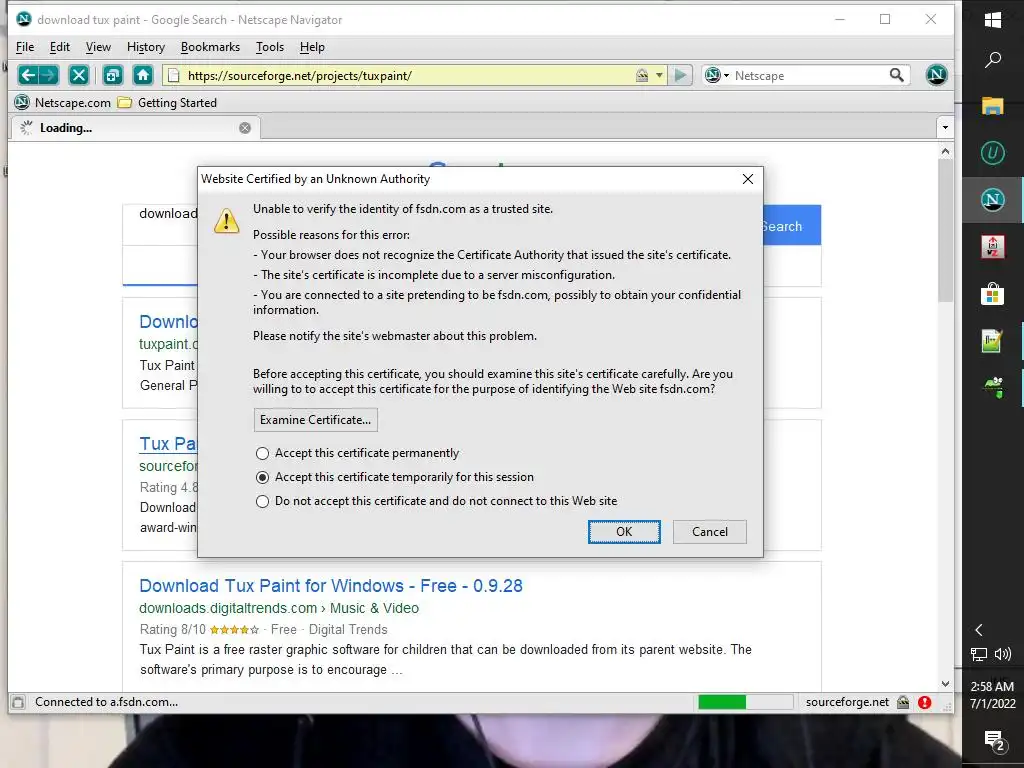Click the page icon in the address bar

[x=174, y=76]
